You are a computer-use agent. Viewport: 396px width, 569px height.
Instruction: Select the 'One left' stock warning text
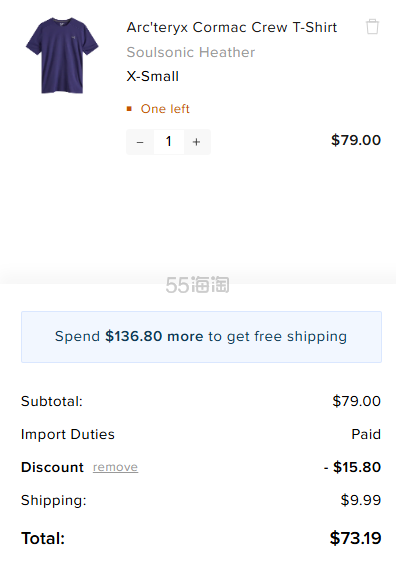coord(165,109)
